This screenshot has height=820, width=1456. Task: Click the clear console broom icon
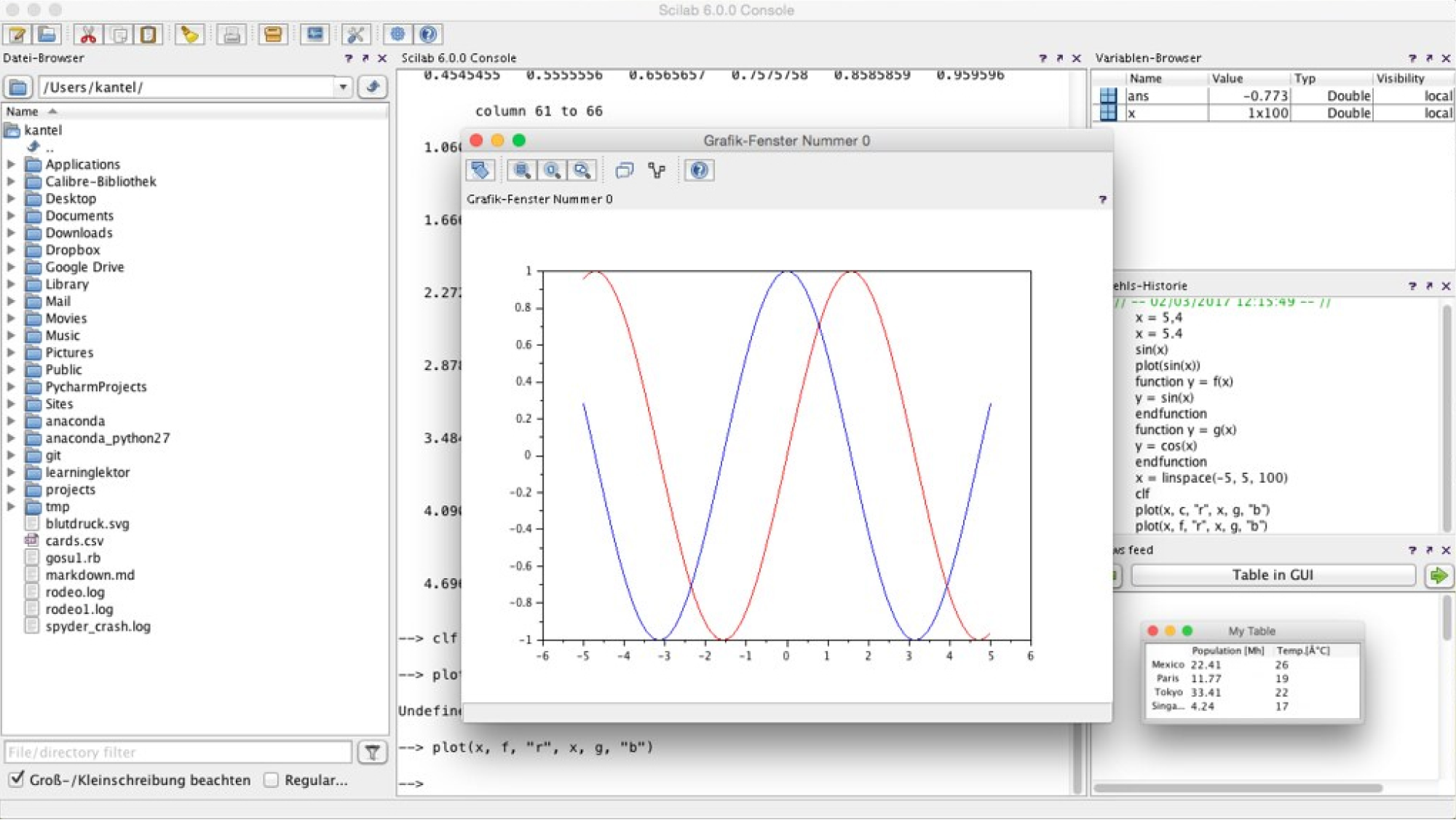coord(189,34)
